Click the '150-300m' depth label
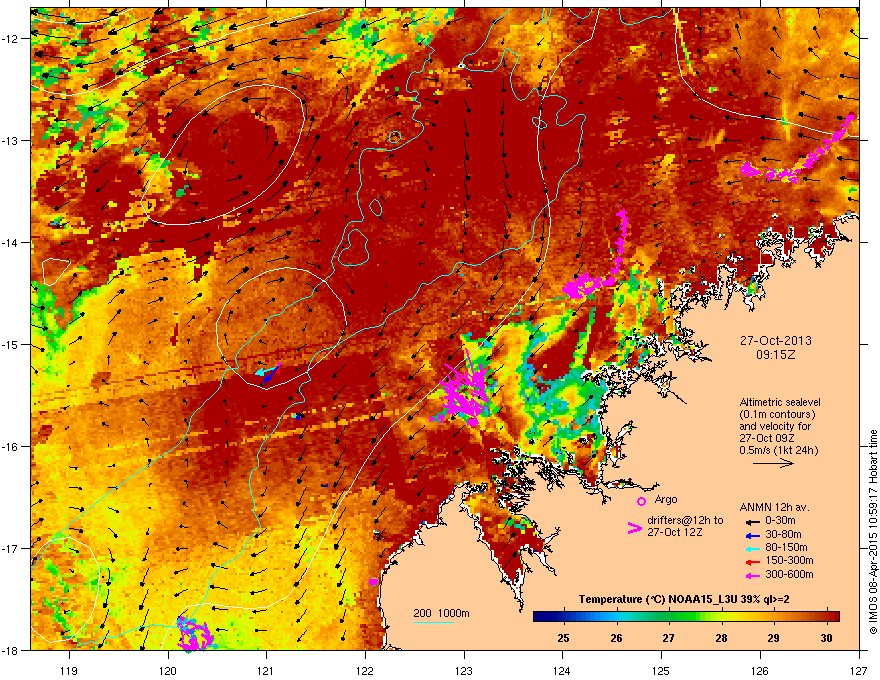The image size is (880, 680). [789, 560]
